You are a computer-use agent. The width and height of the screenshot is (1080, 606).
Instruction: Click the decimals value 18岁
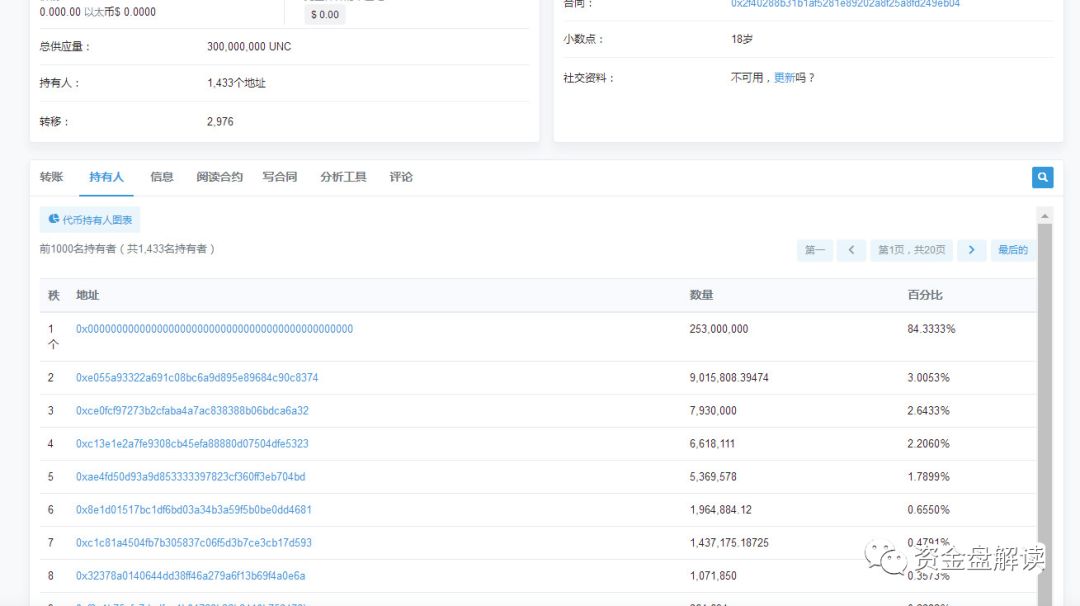coord(742,39)
